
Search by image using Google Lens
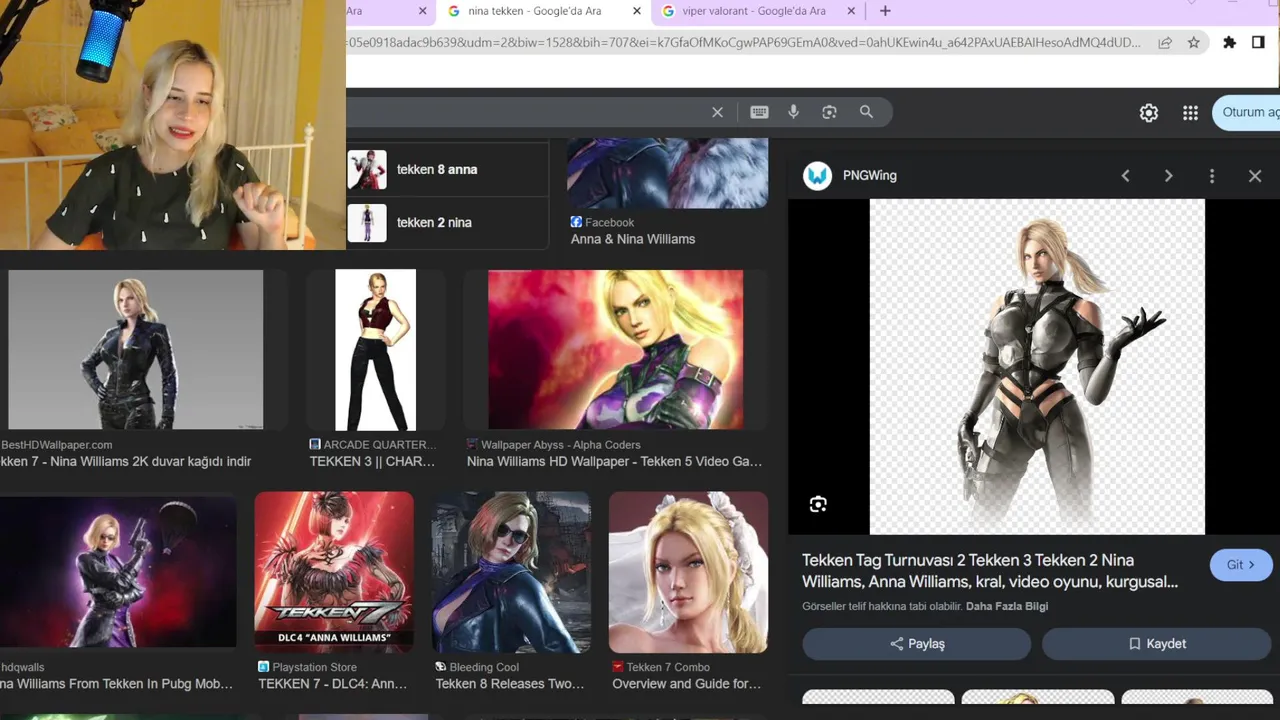tap(829, 112)
